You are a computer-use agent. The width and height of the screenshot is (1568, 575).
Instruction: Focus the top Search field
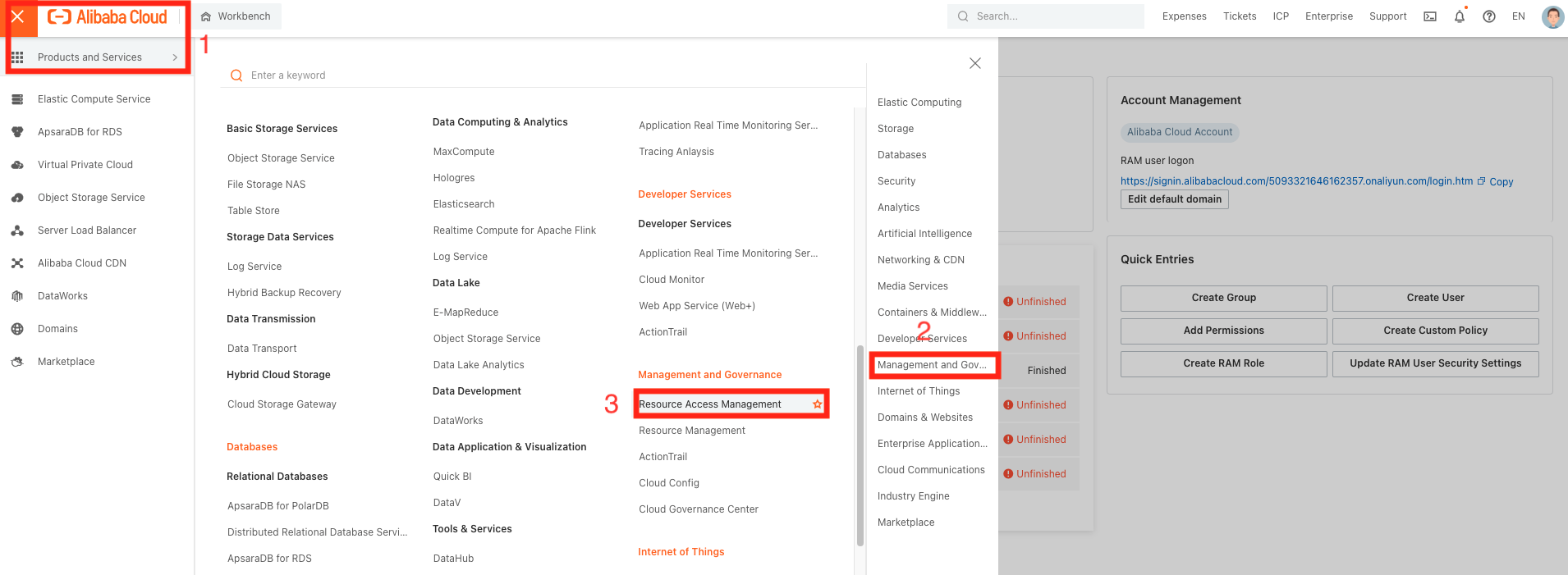(1046, 16)
